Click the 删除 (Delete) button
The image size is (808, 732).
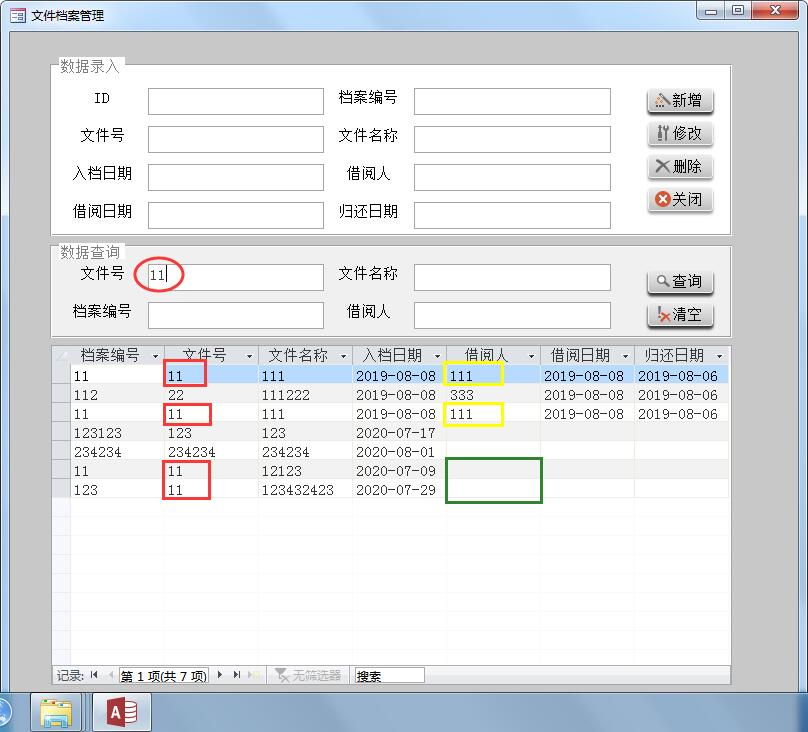pos(680,166)
